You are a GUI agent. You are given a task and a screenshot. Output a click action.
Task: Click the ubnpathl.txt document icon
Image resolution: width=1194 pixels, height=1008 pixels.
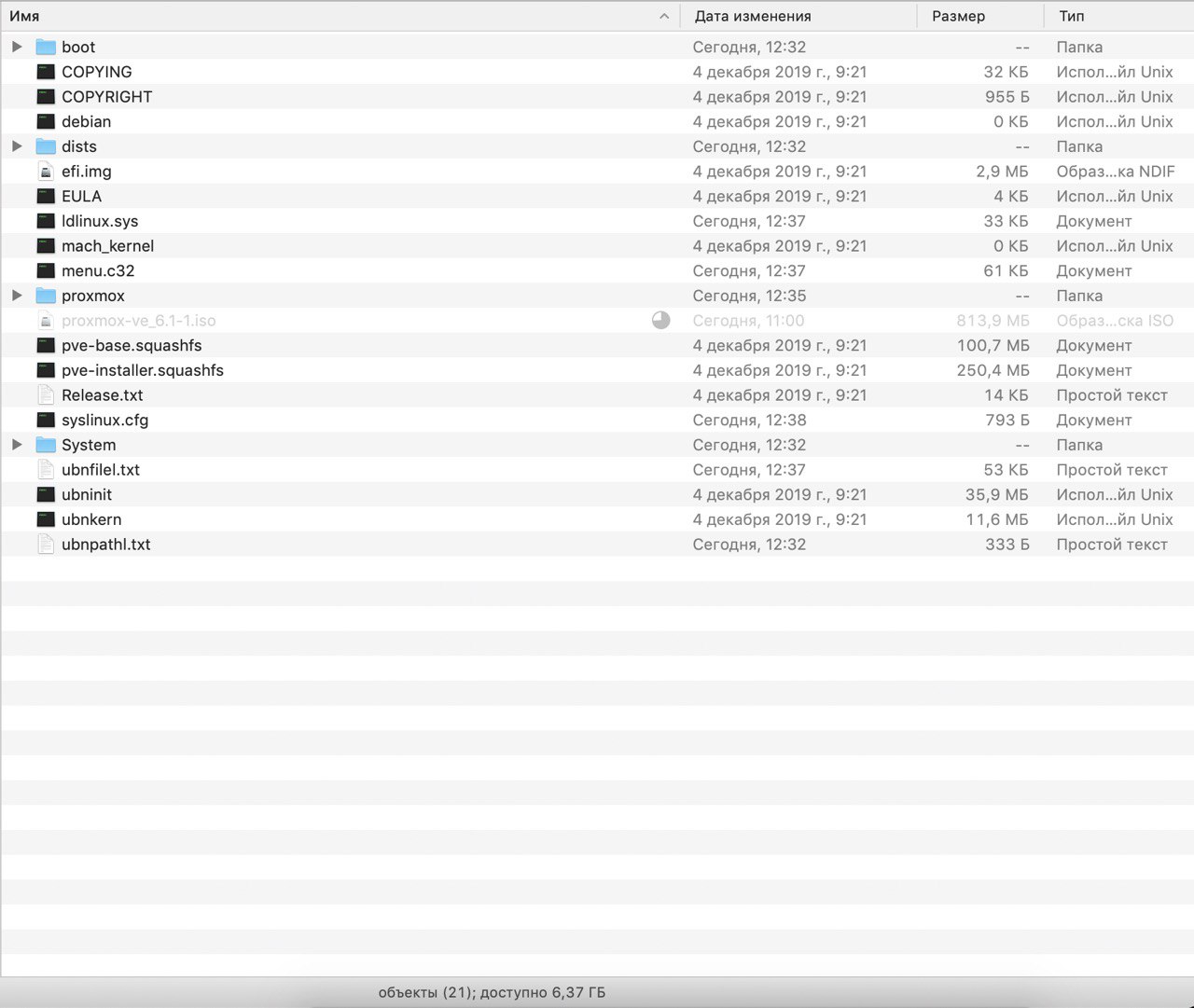pyautogui.click(x=46, y=545)
